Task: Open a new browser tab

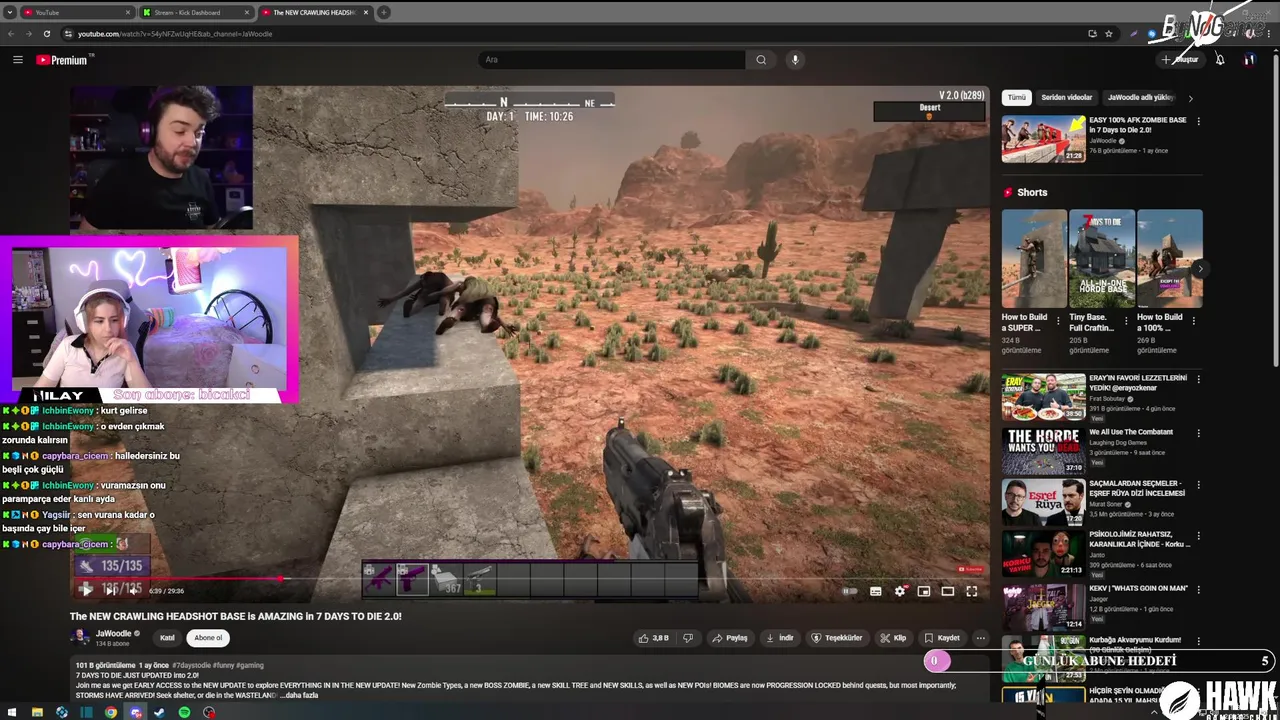Action: (x=384, y=12)
